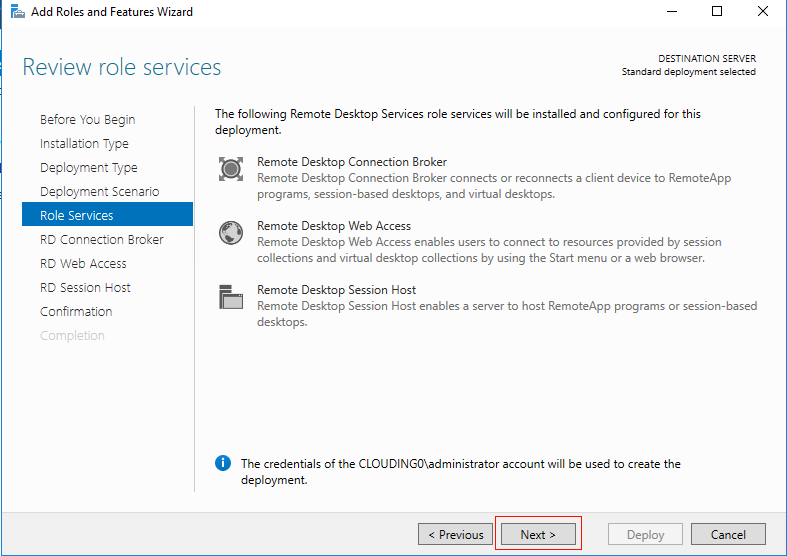
Task: Close the wizard window
Action: (762, 11)
